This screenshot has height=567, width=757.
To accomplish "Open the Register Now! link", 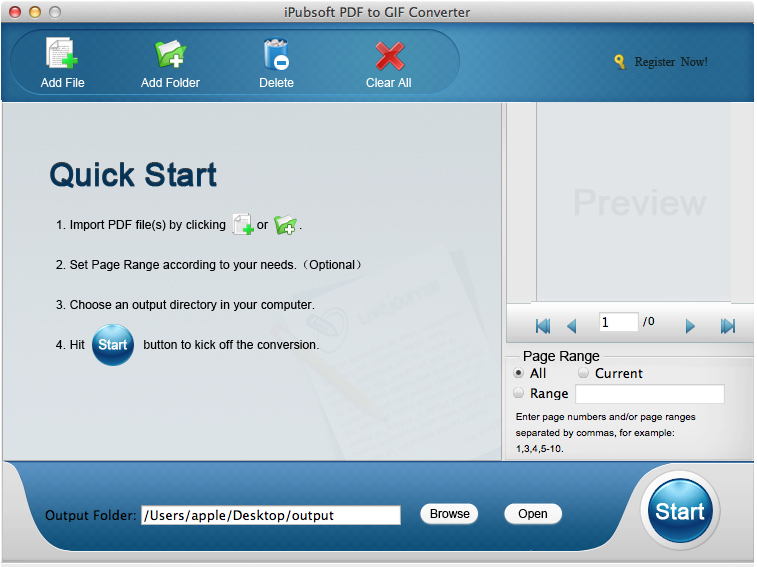I will coord(670,62).
